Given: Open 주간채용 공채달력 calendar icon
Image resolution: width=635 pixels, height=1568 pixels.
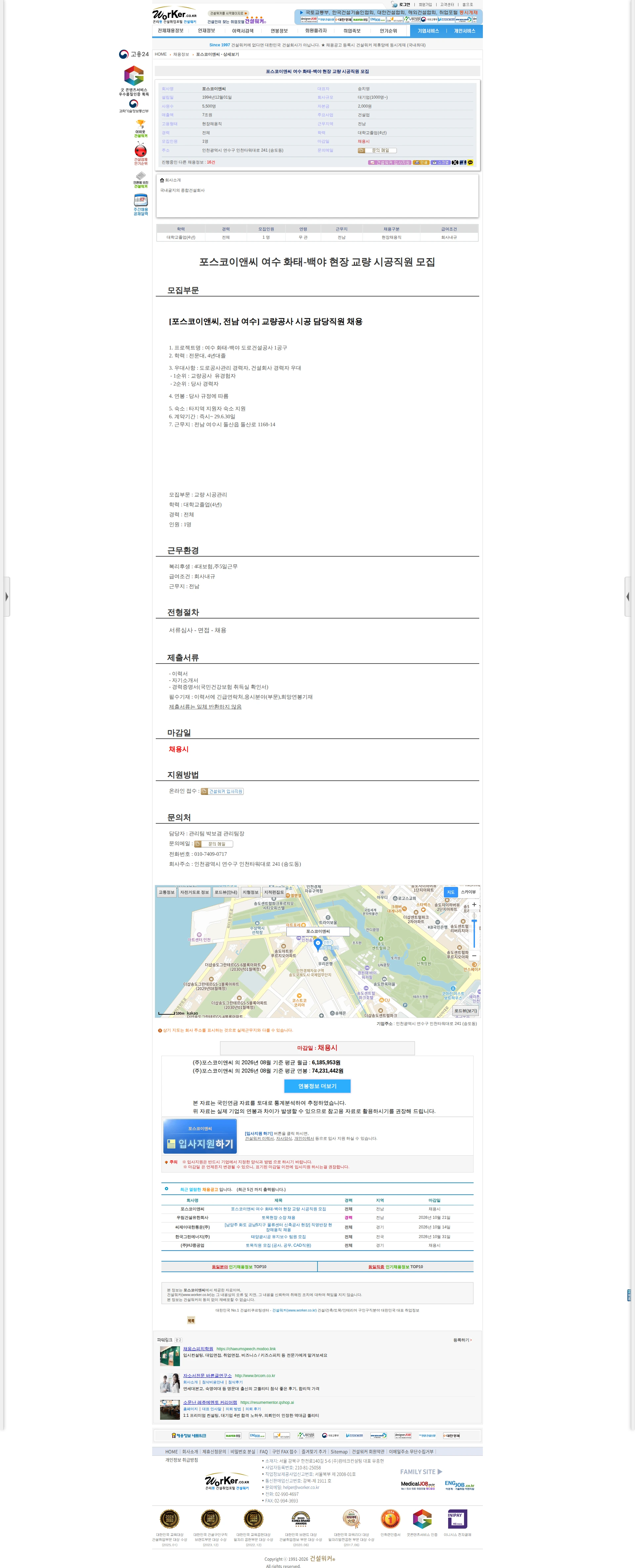Looking at the screenshot, I should coord(141,205).
